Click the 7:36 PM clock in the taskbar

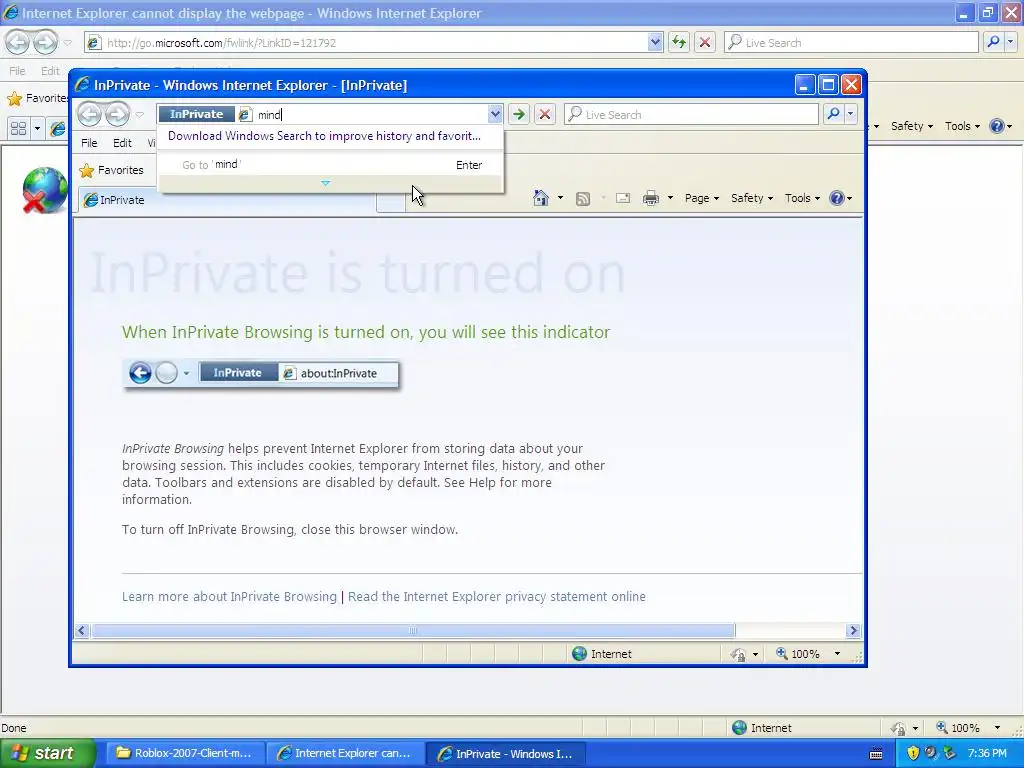[x=987, y=753]
